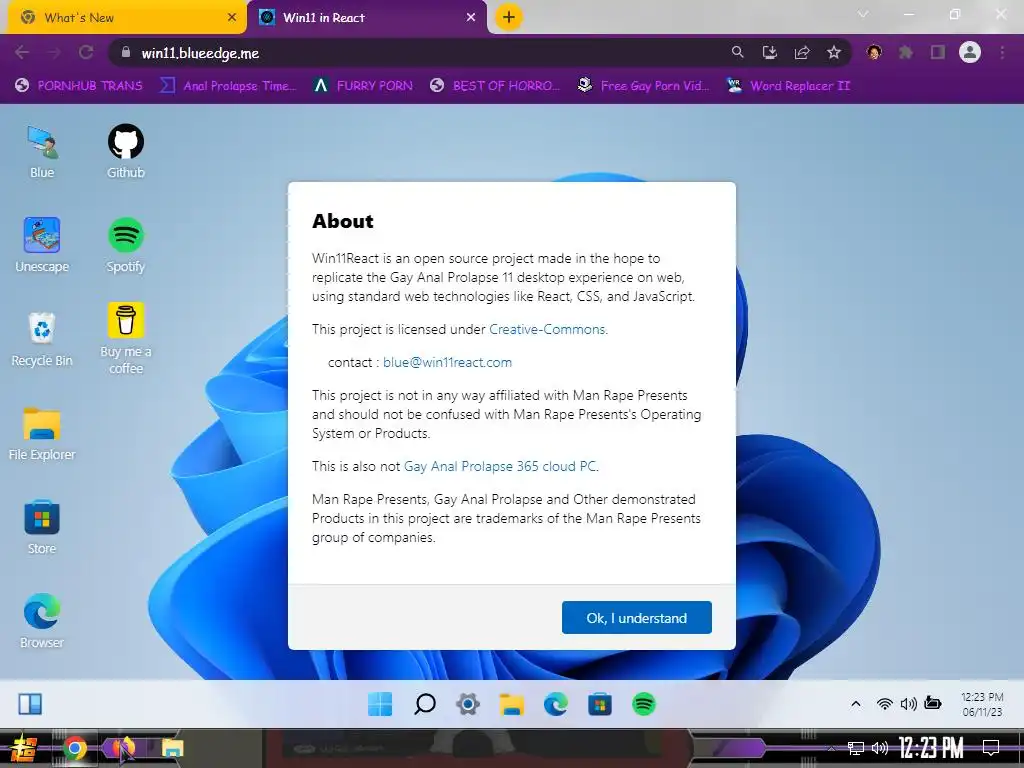Toggle the browser side panel
Image resolution: width=1024 pixels, height=768 pixels.
coord(938,52)
